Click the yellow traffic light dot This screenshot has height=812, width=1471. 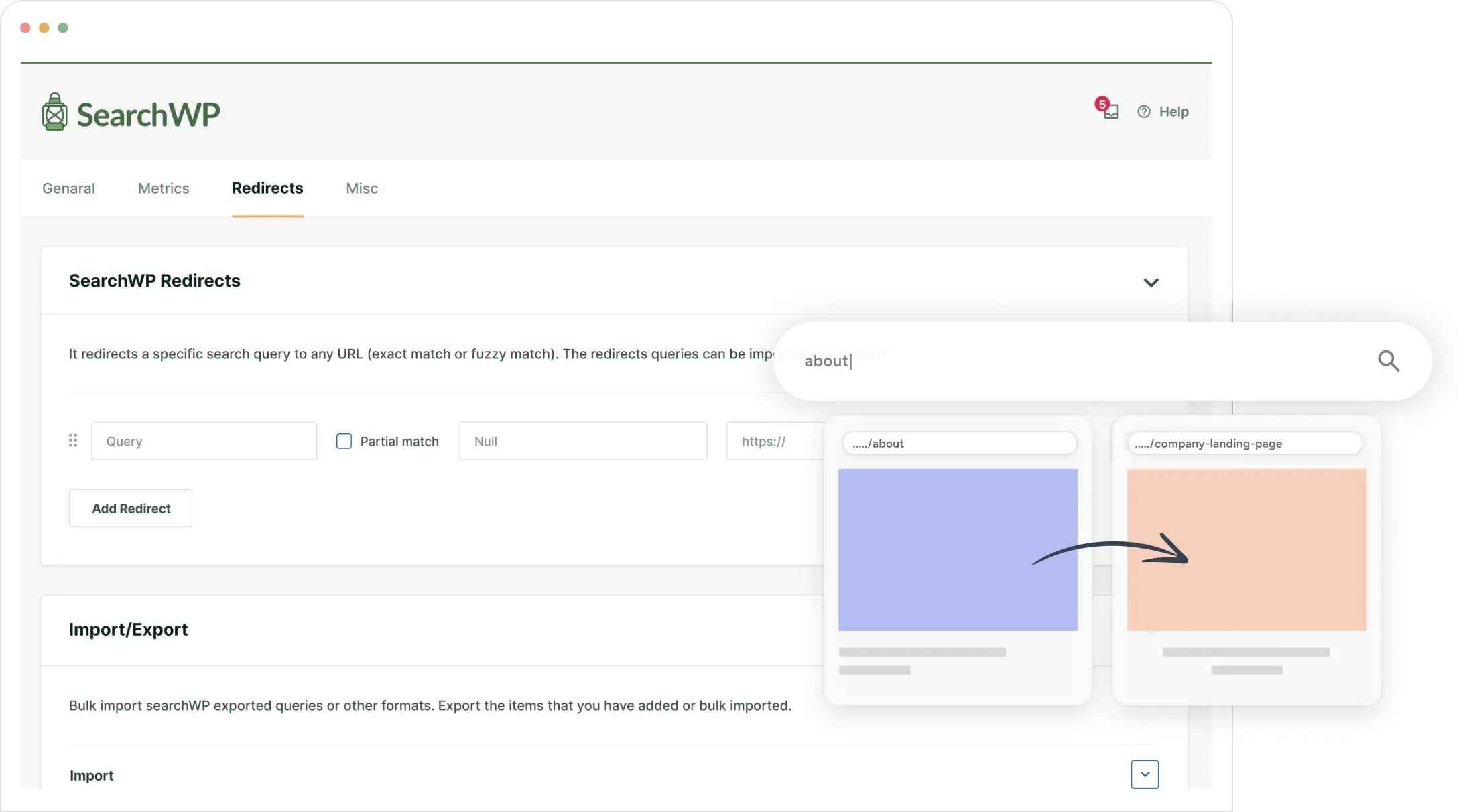44,27
